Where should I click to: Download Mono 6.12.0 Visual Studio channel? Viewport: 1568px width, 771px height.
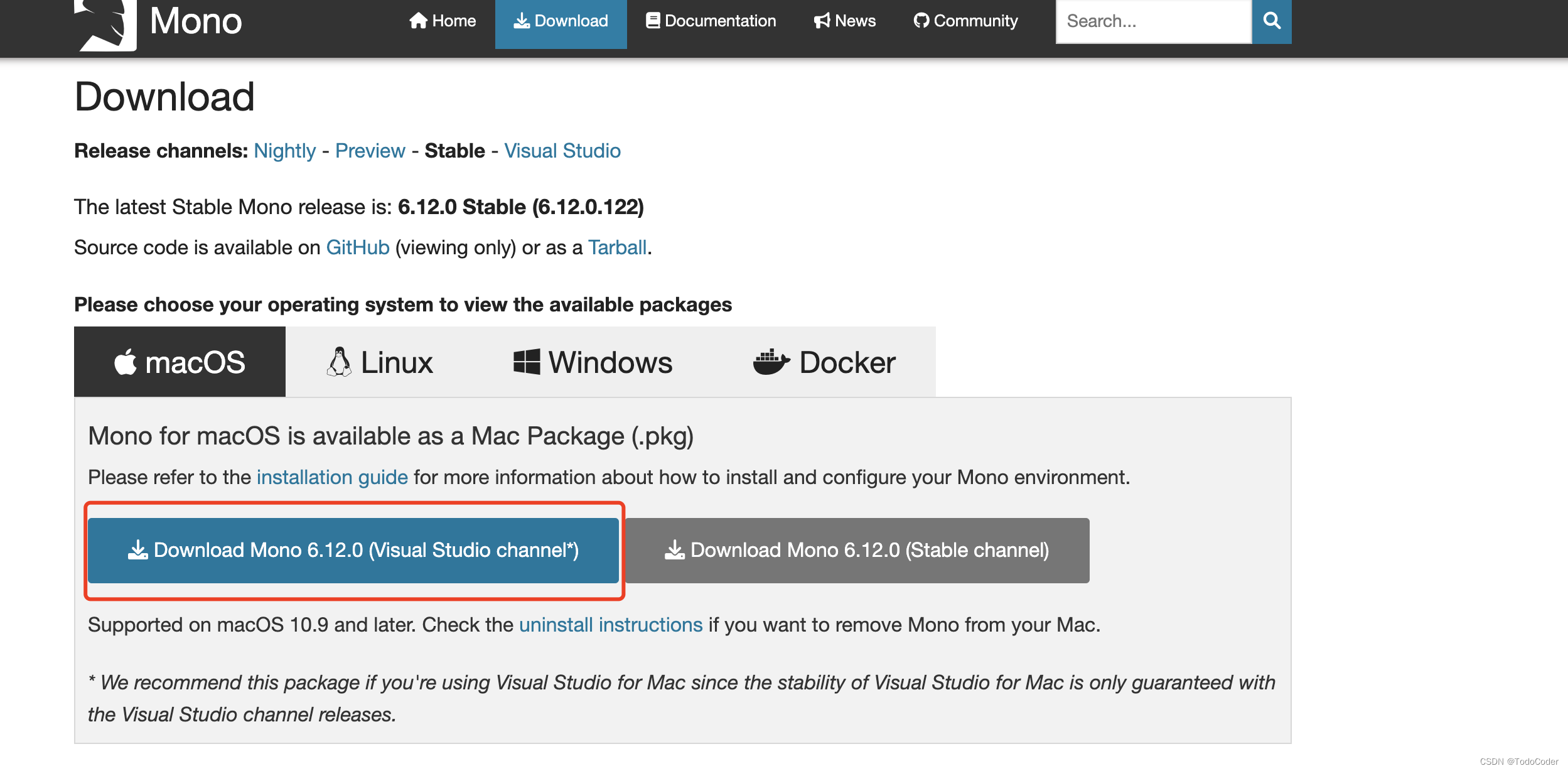click(353, 551)
